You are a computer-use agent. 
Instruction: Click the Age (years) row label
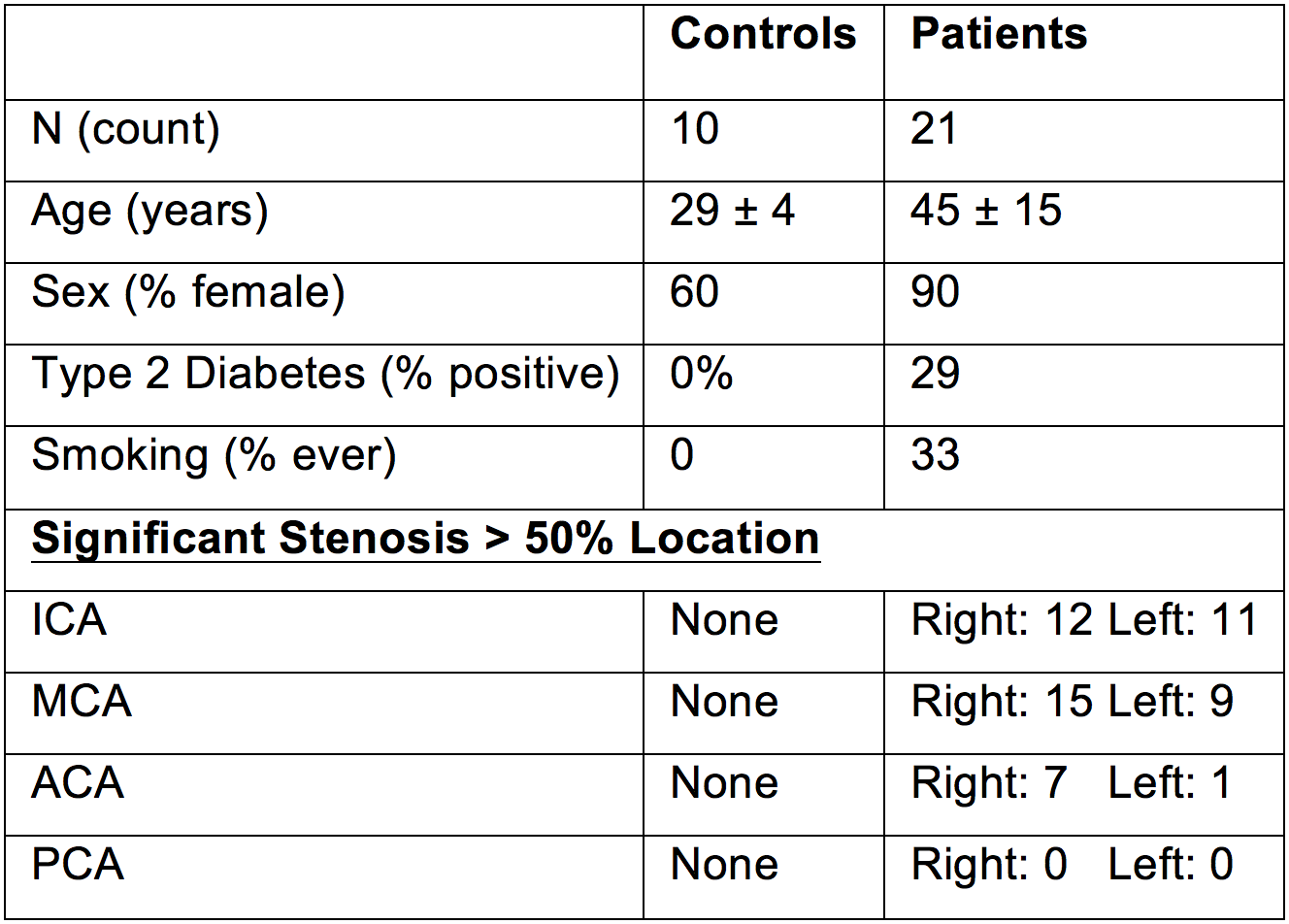tap(149, 212)
